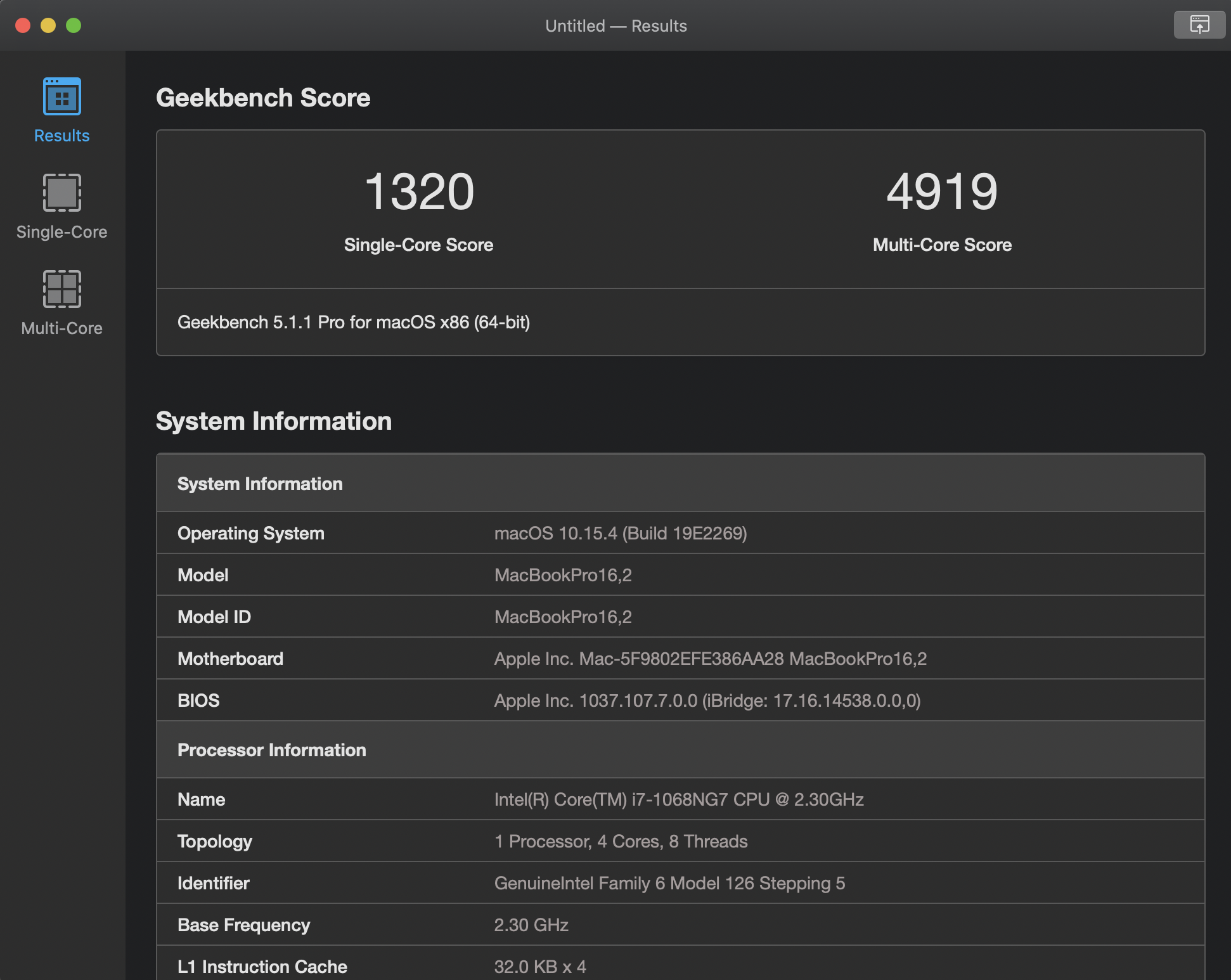Click the Untitled — Results window title
This screenshot has width=1231, height=980.
[615, 26]
